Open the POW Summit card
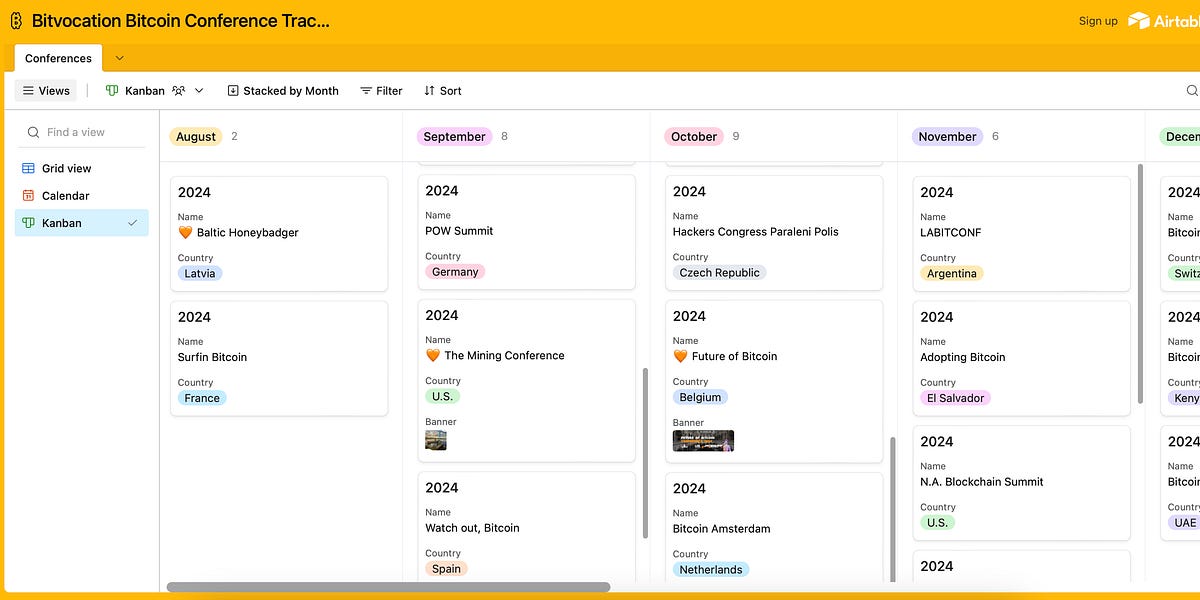This screenshot has width=1200, height=600. tap(526, 232)
